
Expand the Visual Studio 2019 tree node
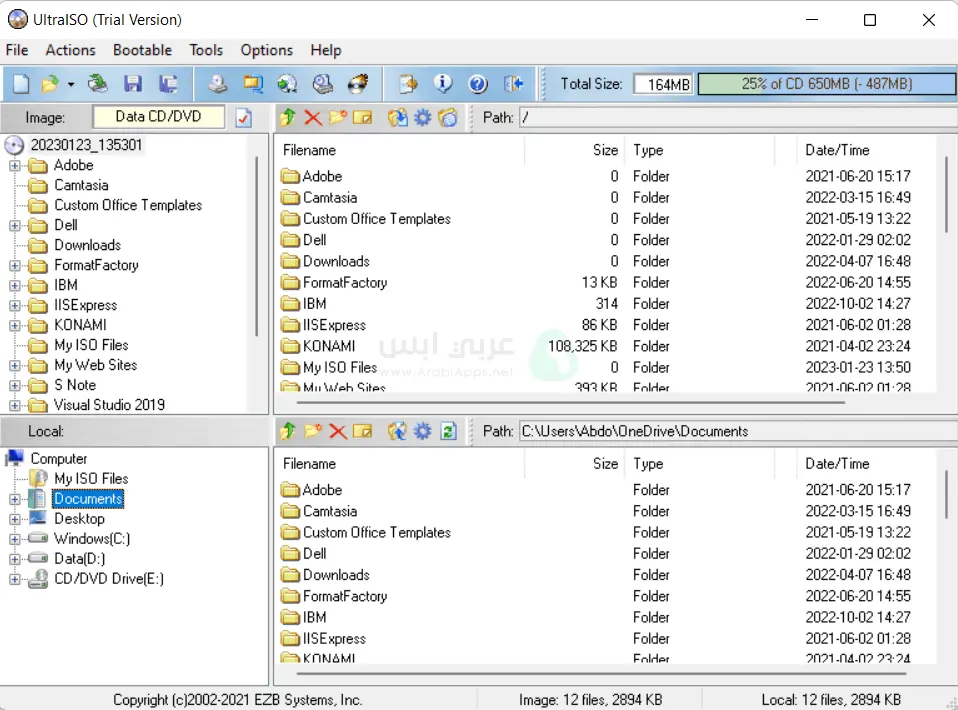click(14, 406)
